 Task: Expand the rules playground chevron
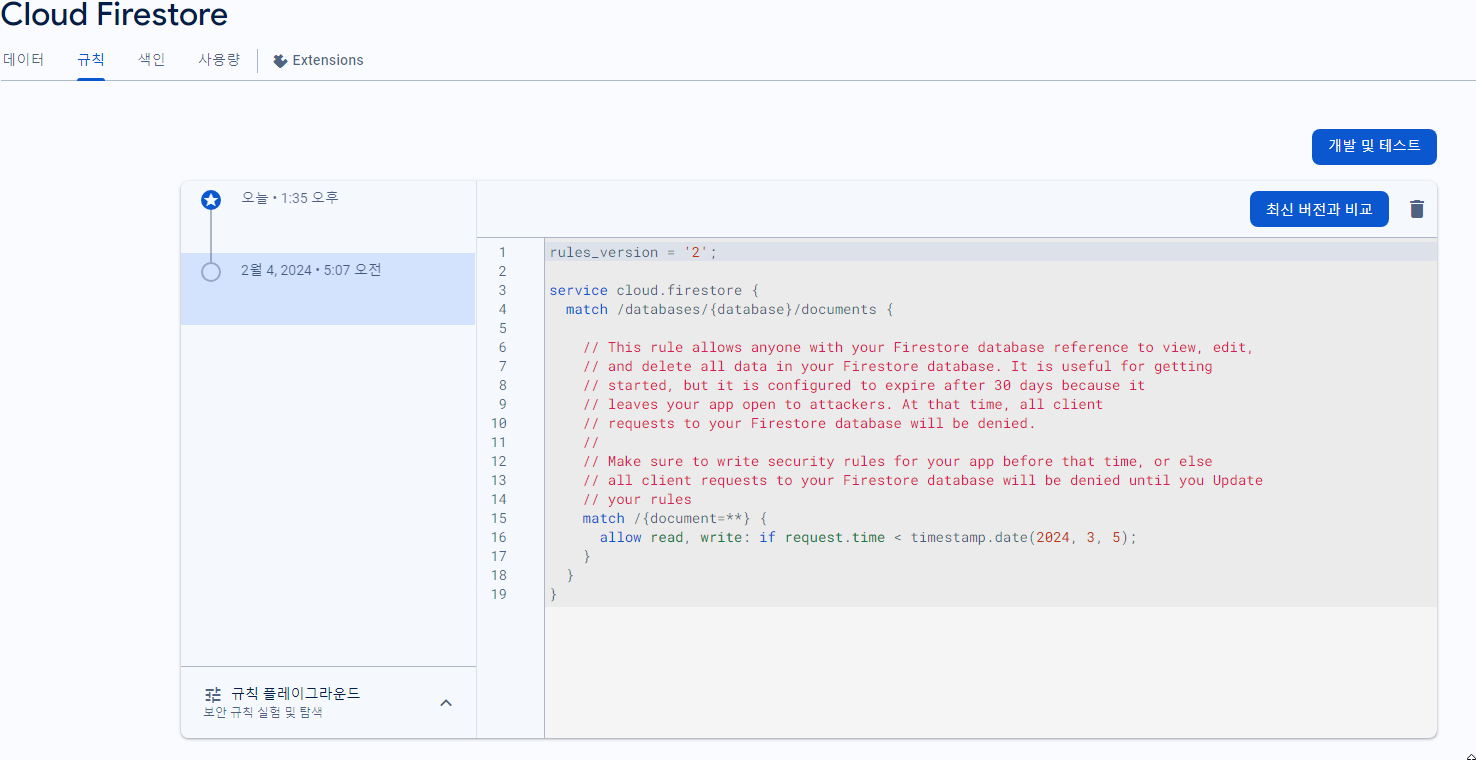[x=446, y=702]
